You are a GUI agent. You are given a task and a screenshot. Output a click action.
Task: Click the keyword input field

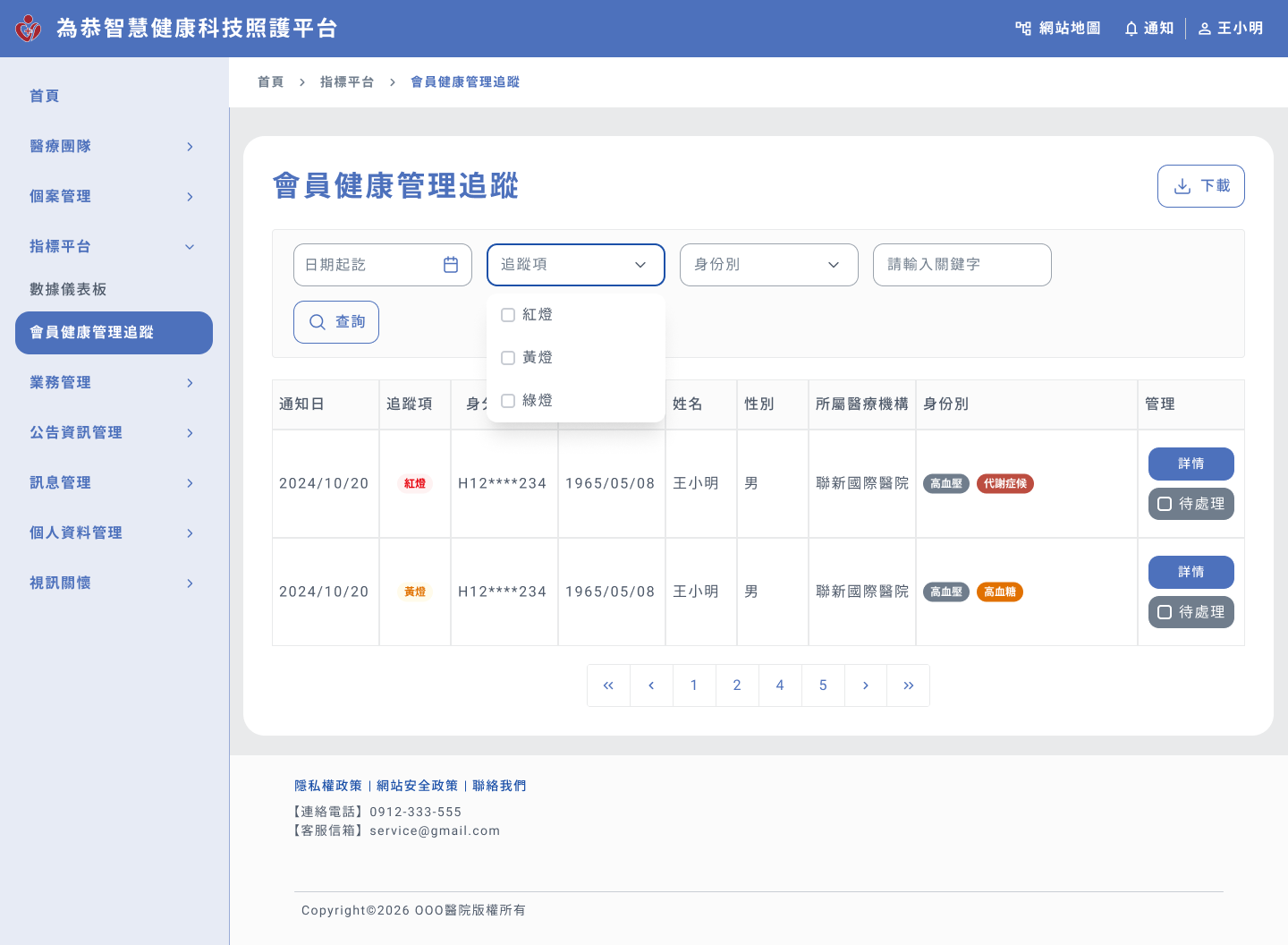[x=962, y=265]
